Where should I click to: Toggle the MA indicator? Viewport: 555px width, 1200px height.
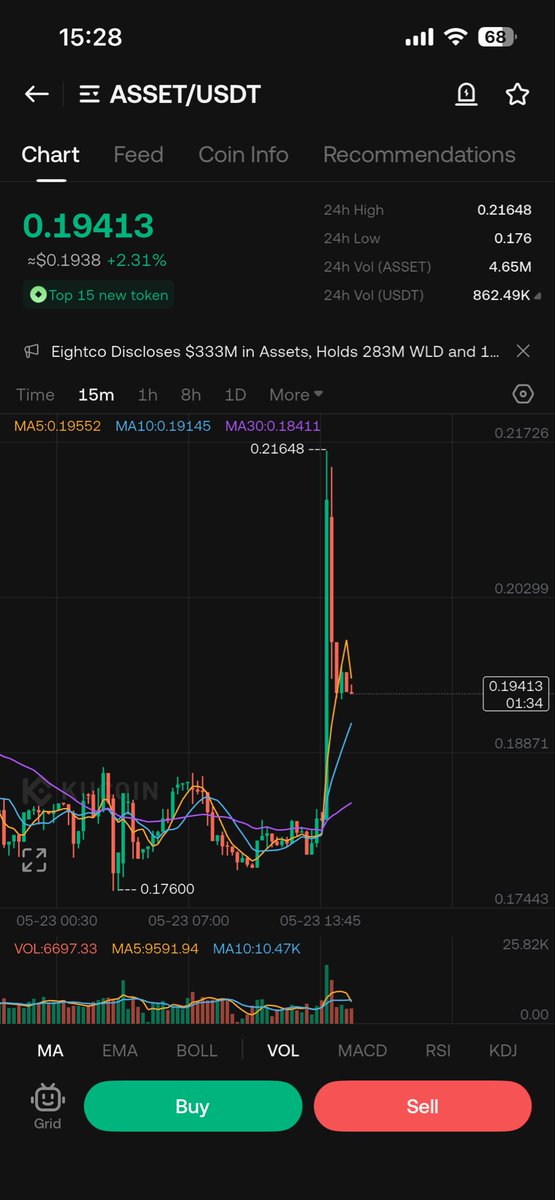pyautogui.click(x=50, y=1051)
